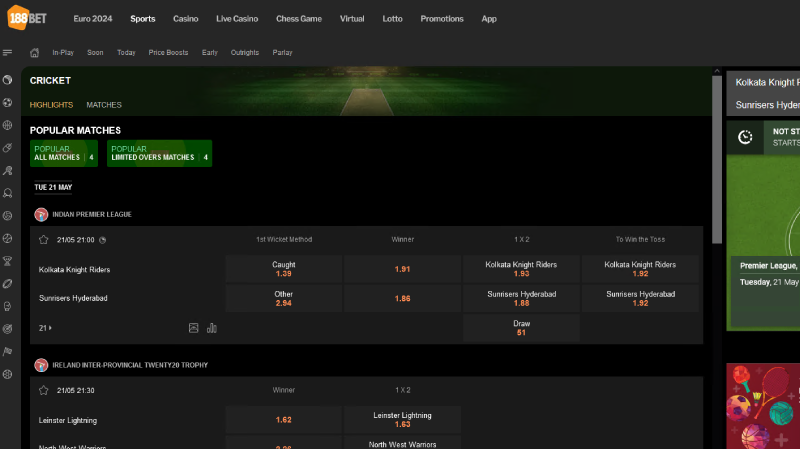
Task: Open statistics chart icon for Kolkata match
Action: 212,328
